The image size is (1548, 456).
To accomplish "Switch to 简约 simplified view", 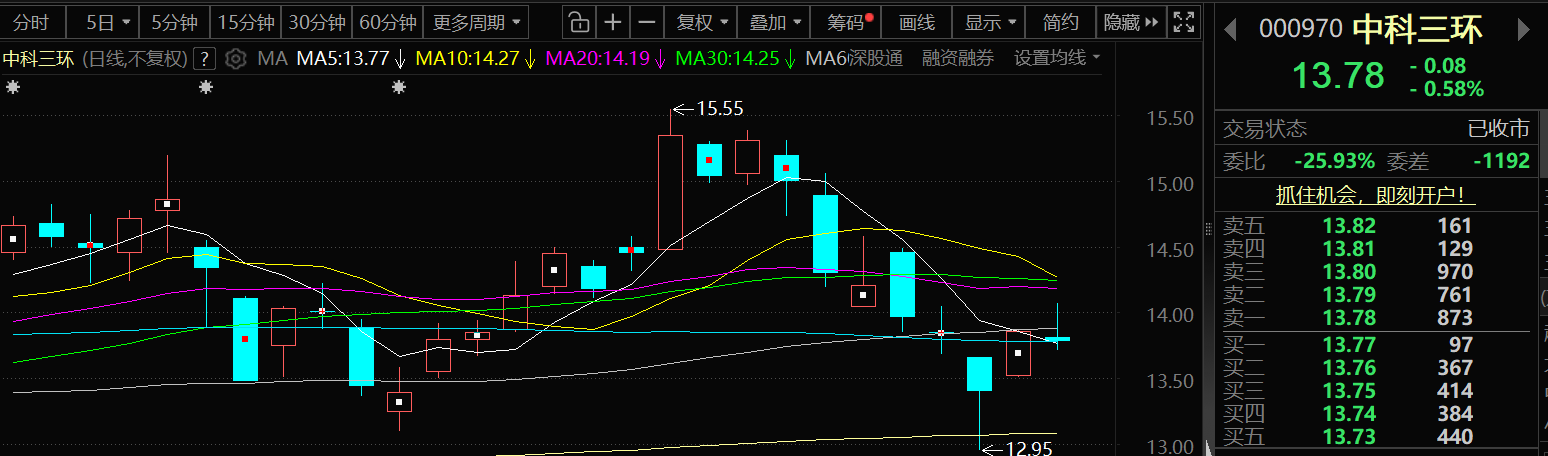I will click(x=1060, y=22).
